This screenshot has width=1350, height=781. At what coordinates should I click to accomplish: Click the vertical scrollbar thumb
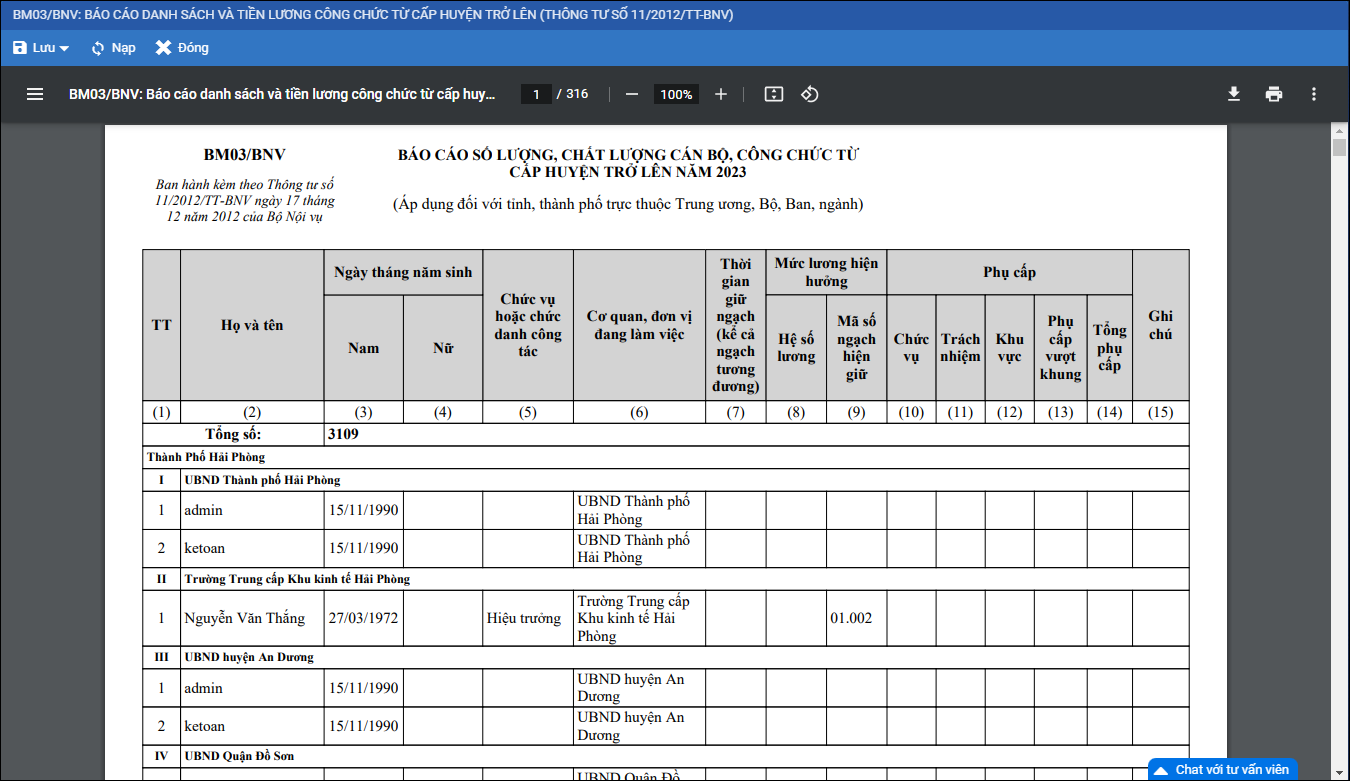coord(1339,148)
